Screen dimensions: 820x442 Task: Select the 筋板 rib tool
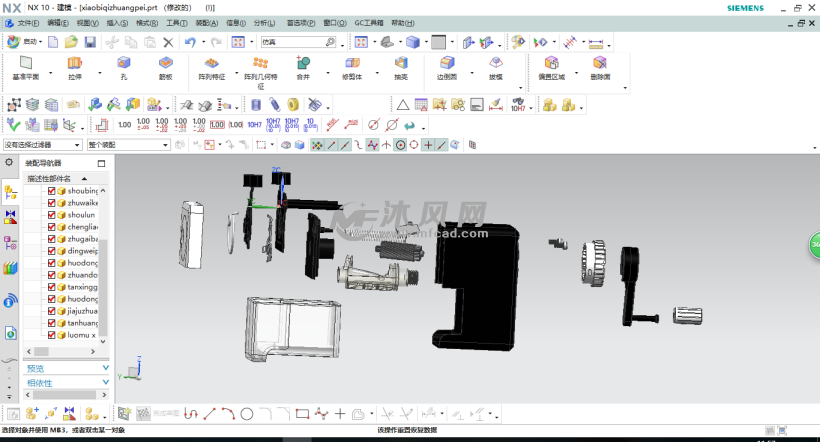(166, 68)
